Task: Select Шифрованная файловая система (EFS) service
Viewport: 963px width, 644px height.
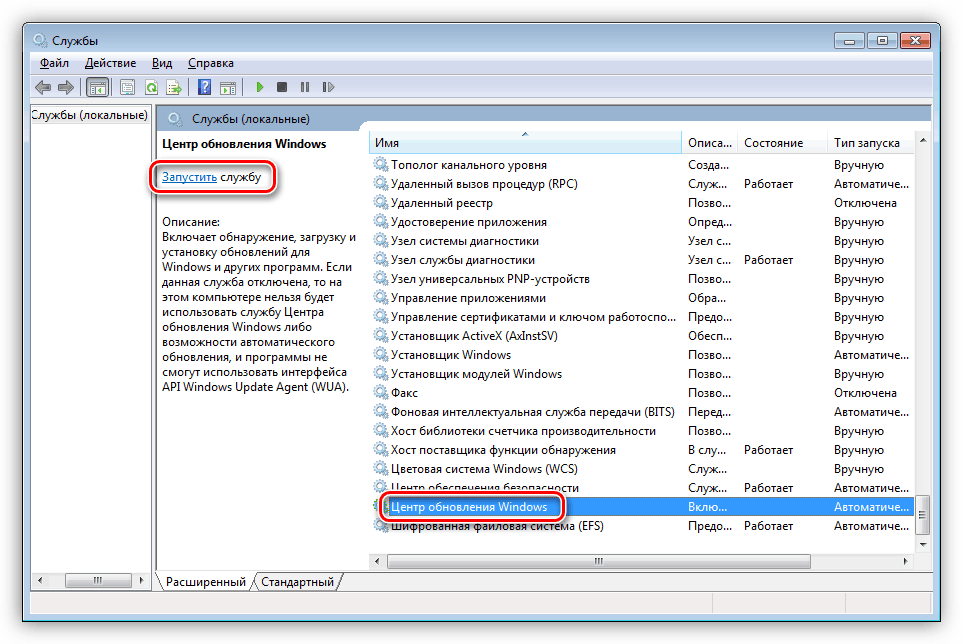Action: 642,526
